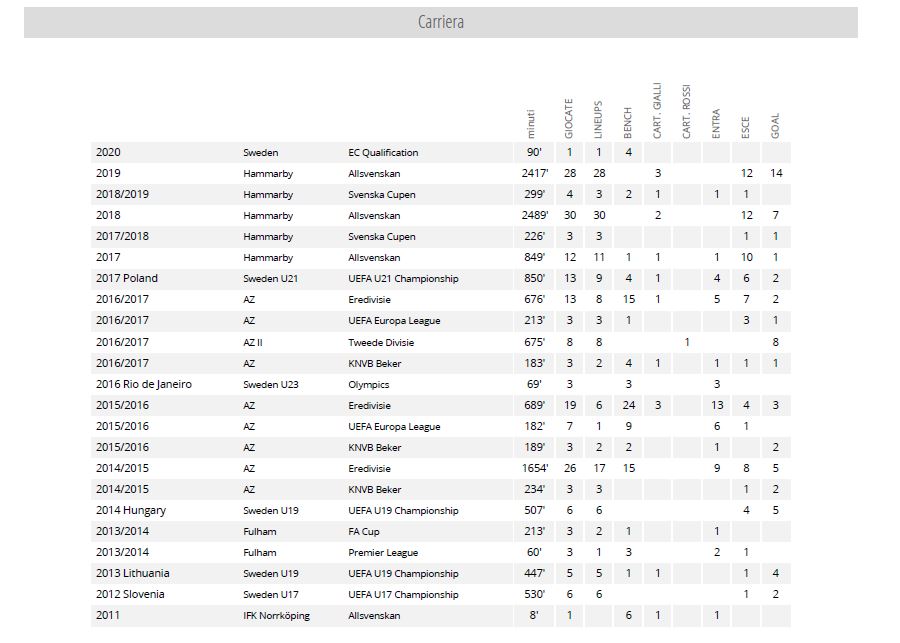Select the BENCH column header
This screenshot has height=643, width=900.
628,123
